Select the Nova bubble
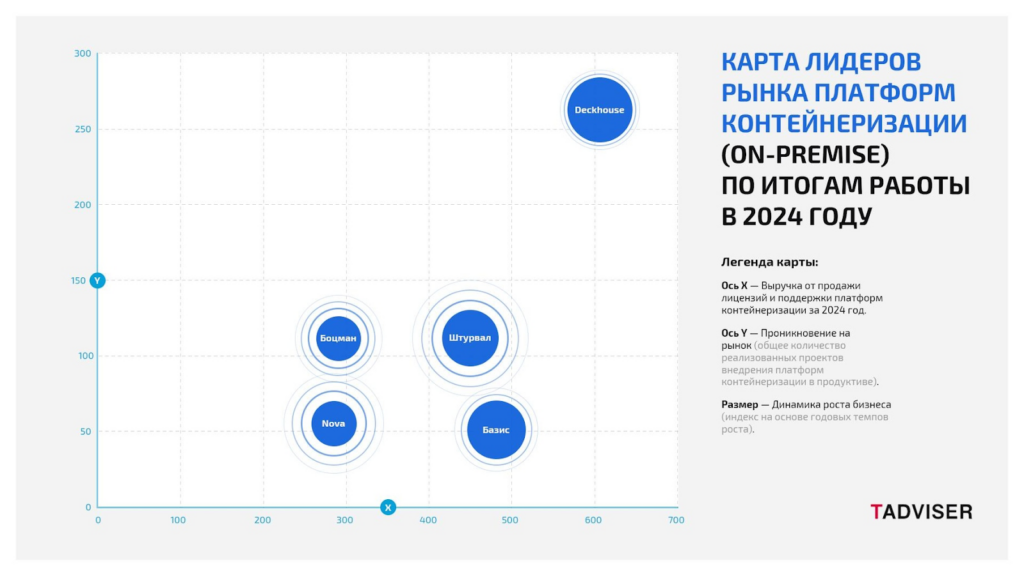Image resolution: width=1024 pixels, height=576 pixels. pos(333,423)
